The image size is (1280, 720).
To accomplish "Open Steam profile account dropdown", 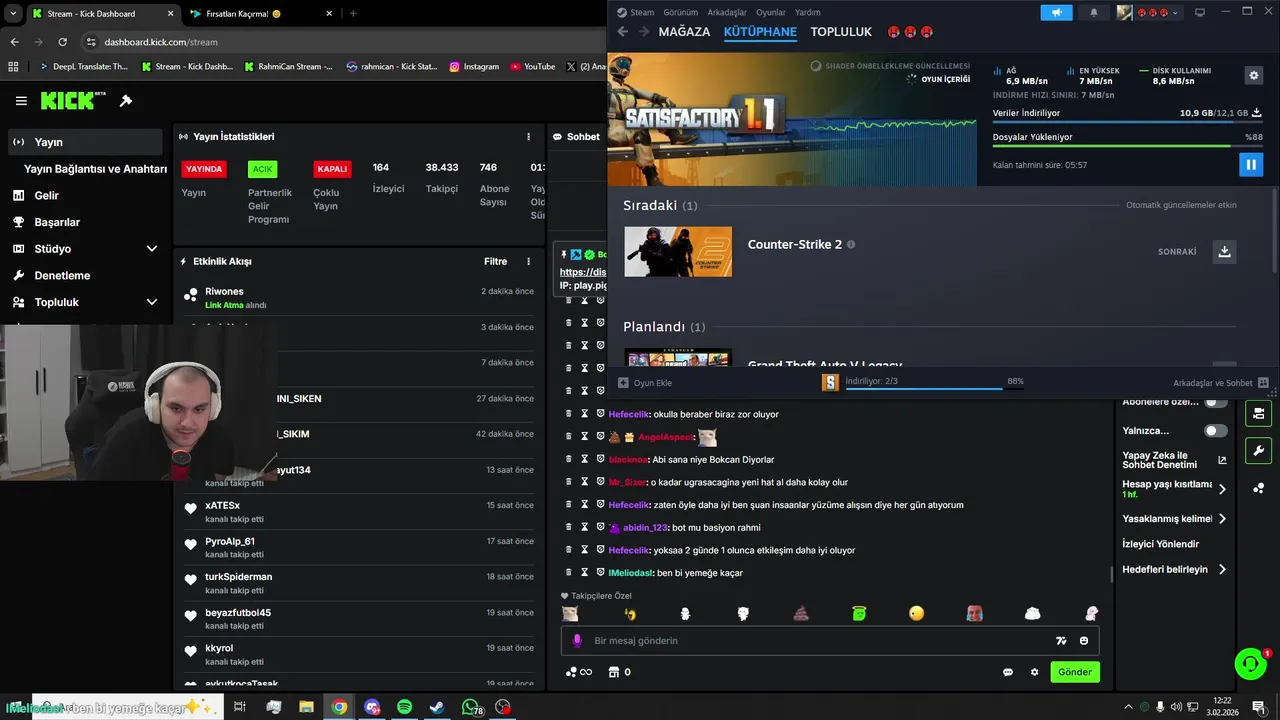I will pos(1149,12).
